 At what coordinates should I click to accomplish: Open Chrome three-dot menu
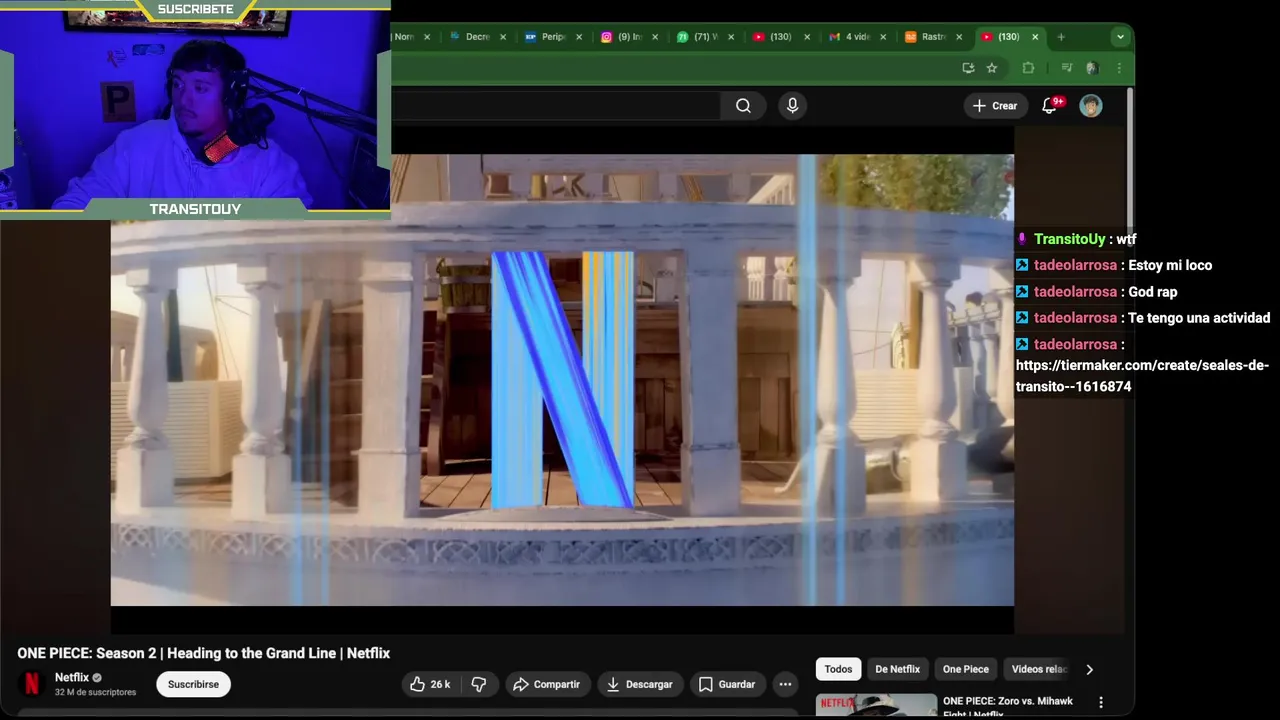pos(1119,68)
